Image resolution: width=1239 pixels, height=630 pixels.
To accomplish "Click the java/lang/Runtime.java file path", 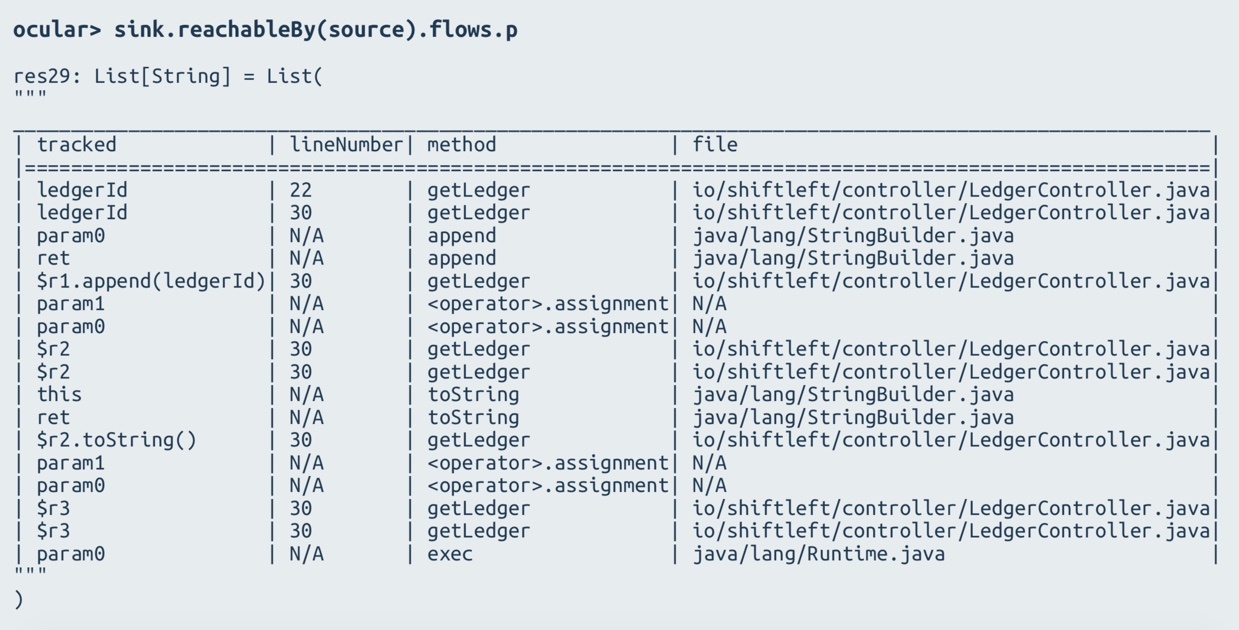I will coord(818,553).
